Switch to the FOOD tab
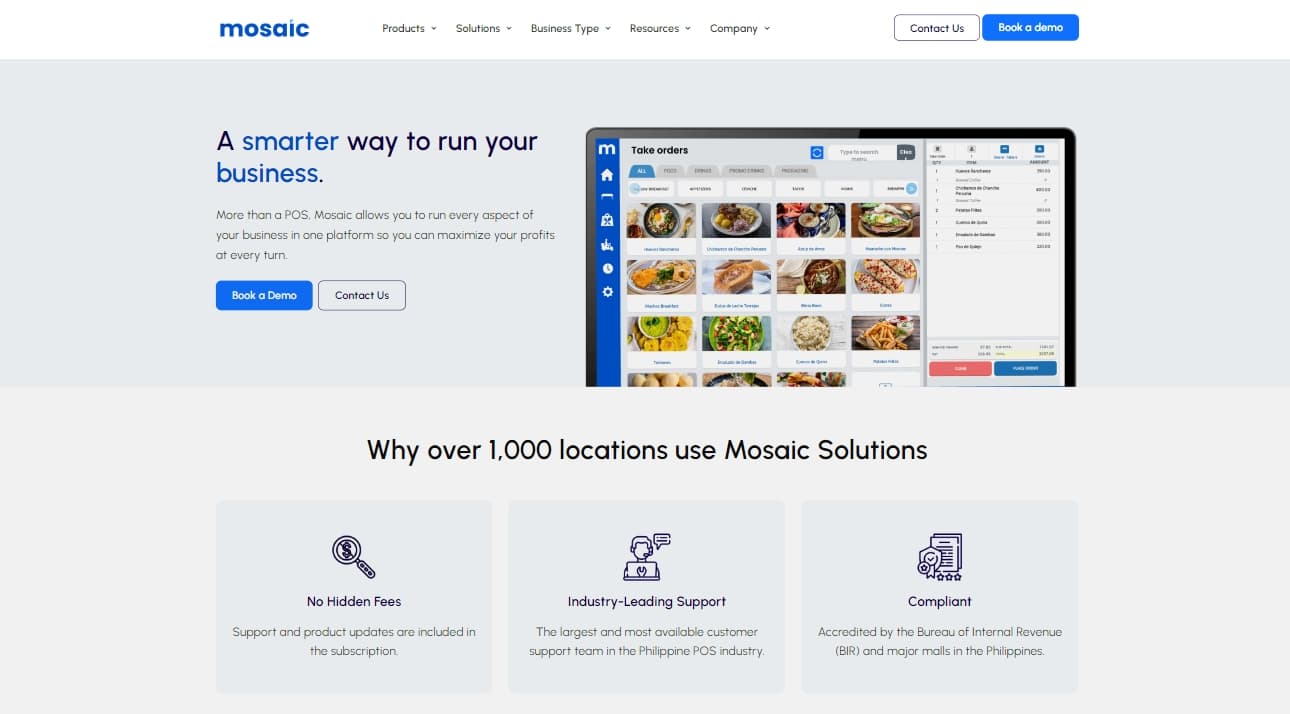Image resolution: width=1290 pixels, height=714 pixels. [670, 171]
